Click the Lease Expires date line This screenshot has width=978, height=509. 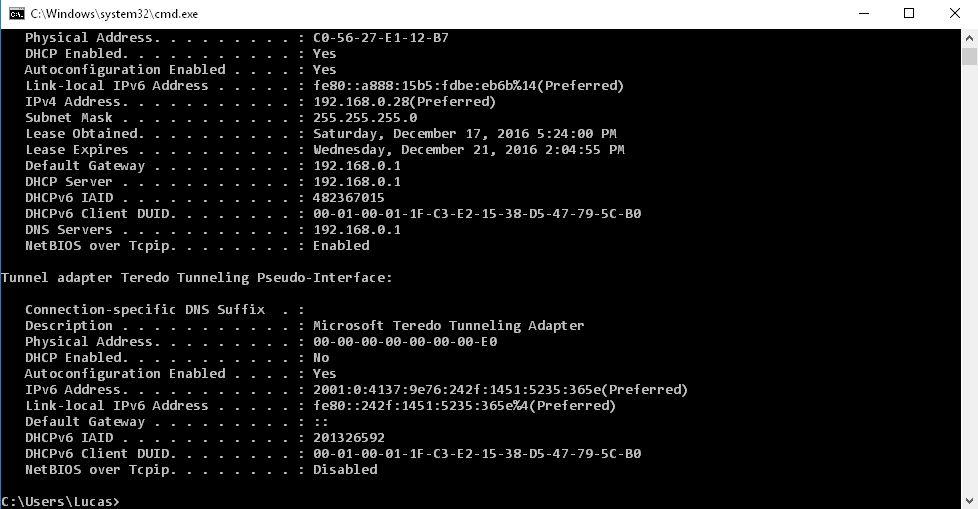coord(324,150)
